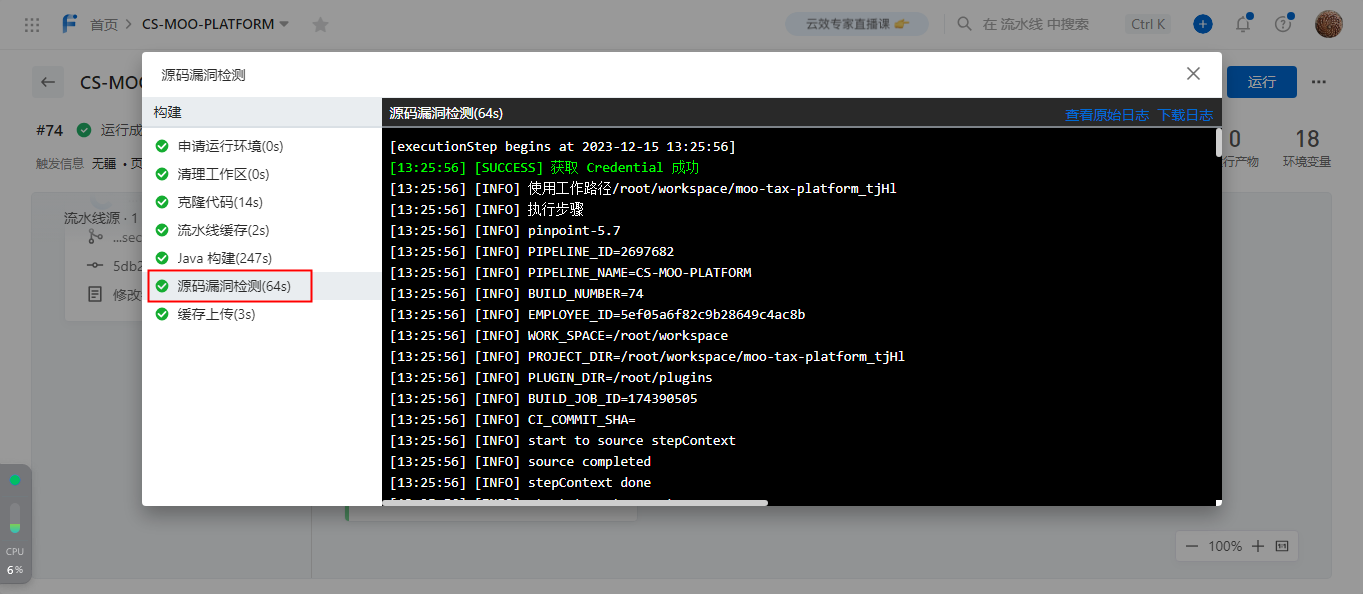This screenshot has width=1363, height=594.
Task: Select the 流水线缓存(2s) step
Action: click(261, 230)
